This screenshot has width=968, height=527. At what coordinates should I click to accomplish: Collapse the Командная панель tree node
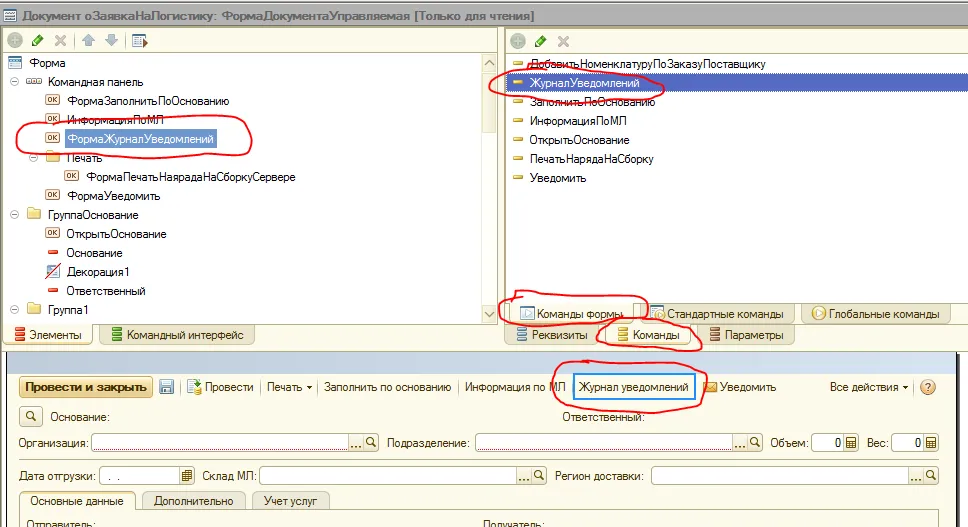tap(15, 81)
